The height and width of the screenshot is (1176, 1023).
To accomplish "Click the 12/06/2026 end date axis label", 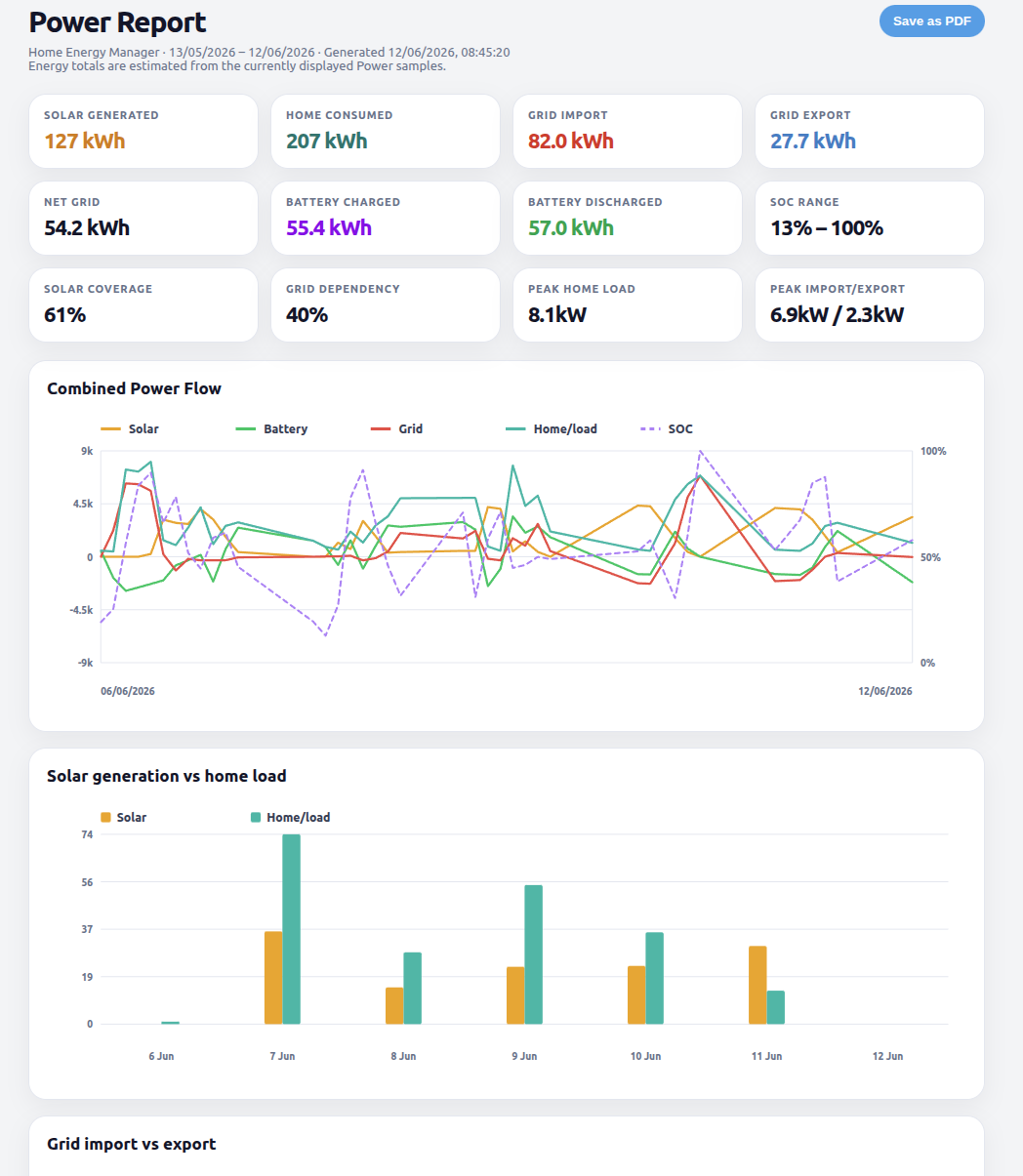I will (885, 691).
